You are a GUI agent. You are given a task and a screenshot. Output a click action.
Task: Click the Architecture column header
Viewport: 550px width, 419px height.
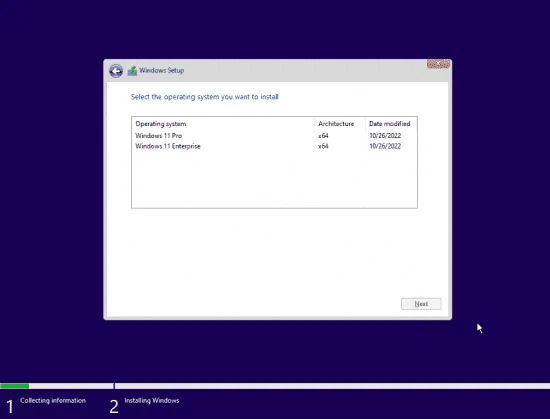coord(340,124)
